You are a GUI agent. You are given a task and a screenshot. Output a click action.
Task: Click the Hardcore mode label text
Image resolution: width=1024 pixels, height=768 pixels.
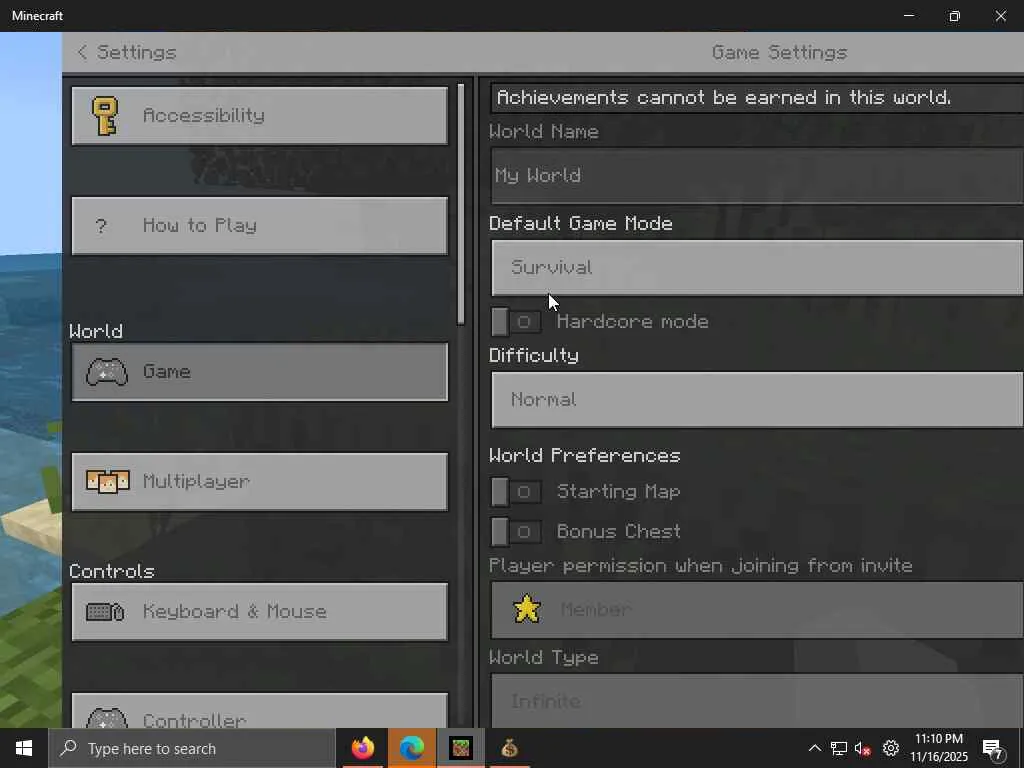(632, 322)
